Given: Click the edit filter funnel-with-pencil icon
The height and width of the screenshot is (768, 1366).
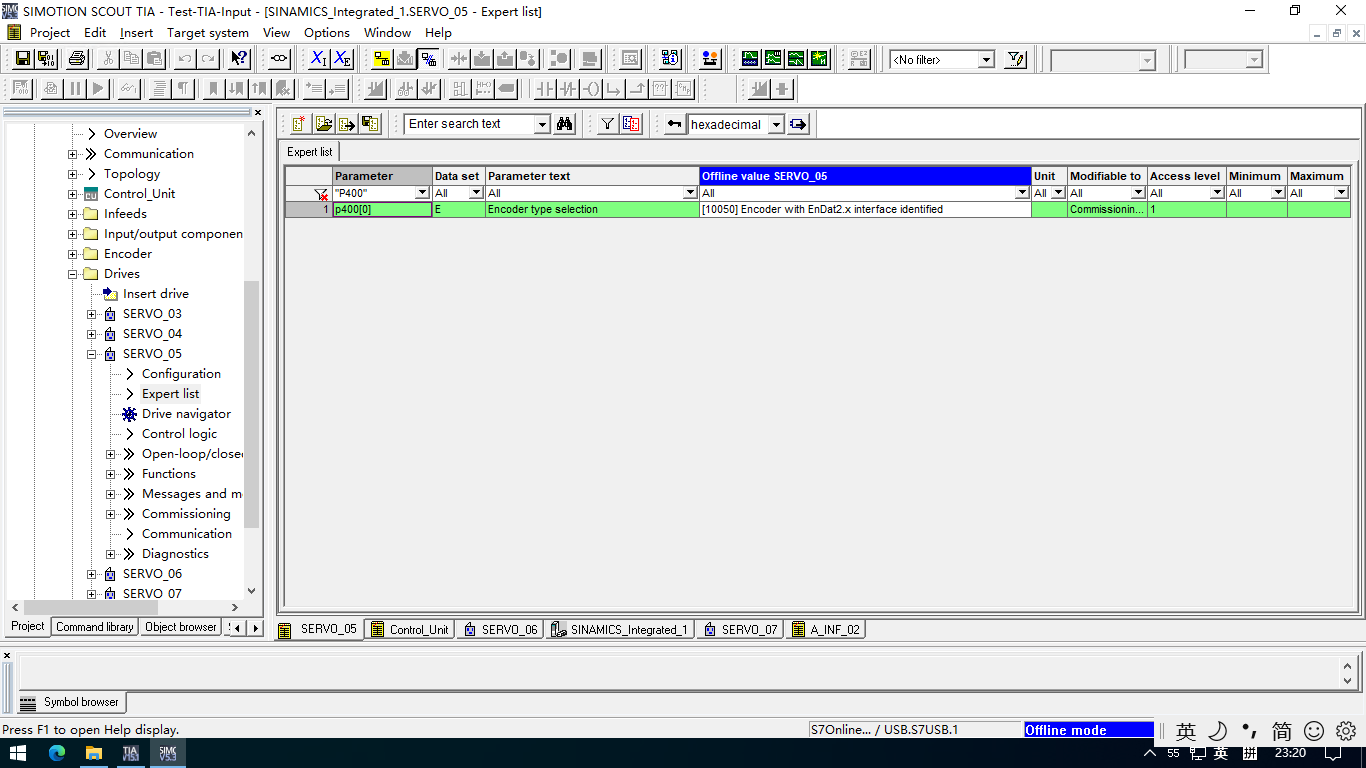Looking at the screenshot, I should 1016,59.
